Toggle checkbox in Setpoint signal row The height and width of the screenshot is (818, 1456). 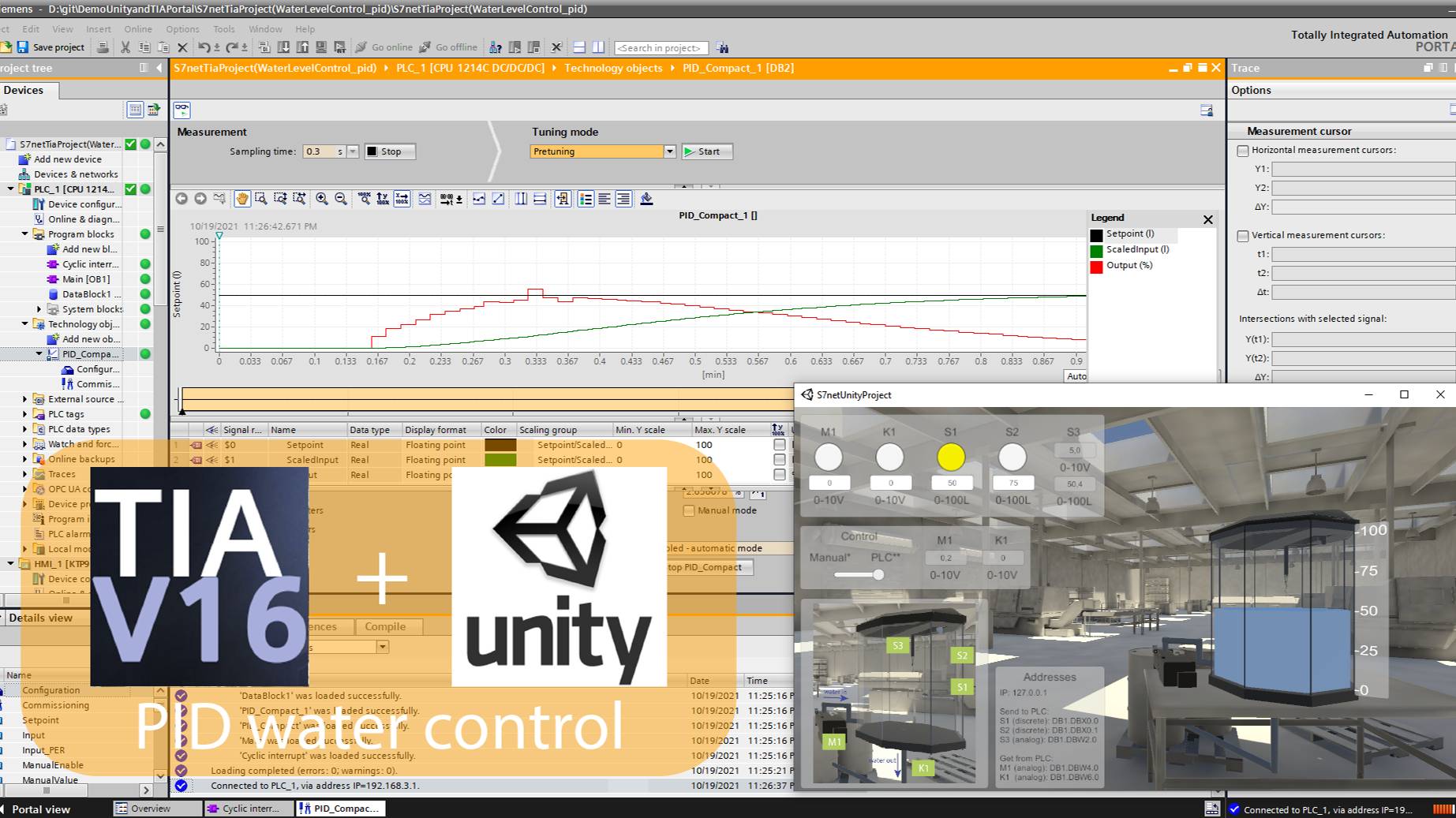780,445
